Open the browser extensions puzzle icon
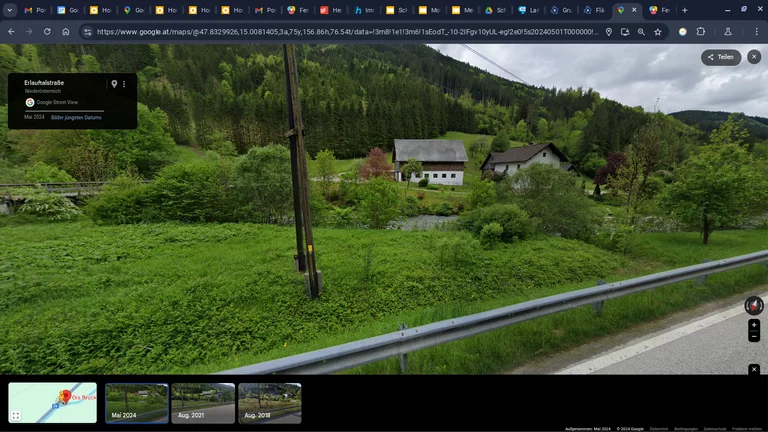The image size is (768, 432). coord(701,32)
